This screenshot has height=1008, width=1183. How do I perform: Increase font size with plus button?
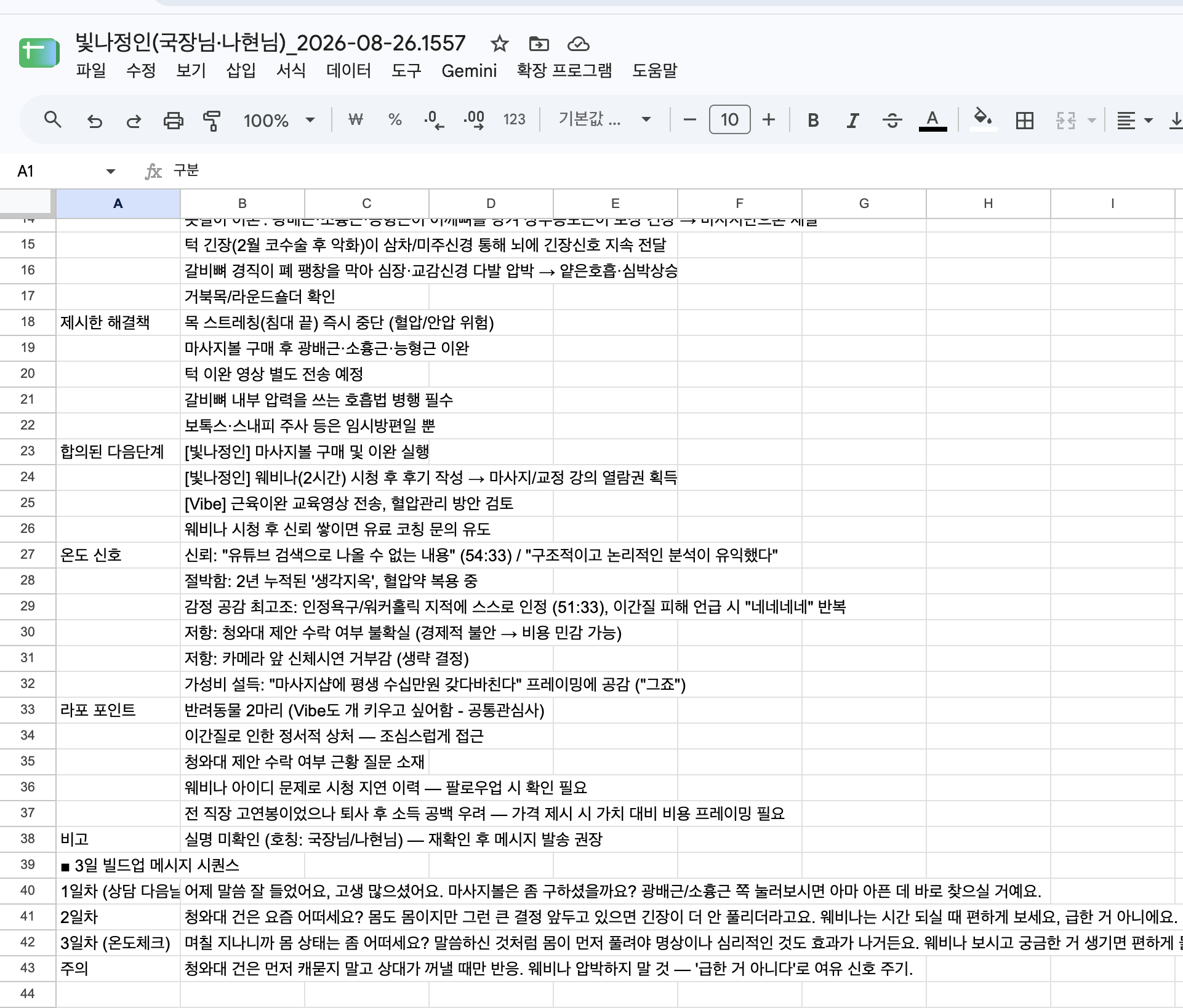(768, 119)
